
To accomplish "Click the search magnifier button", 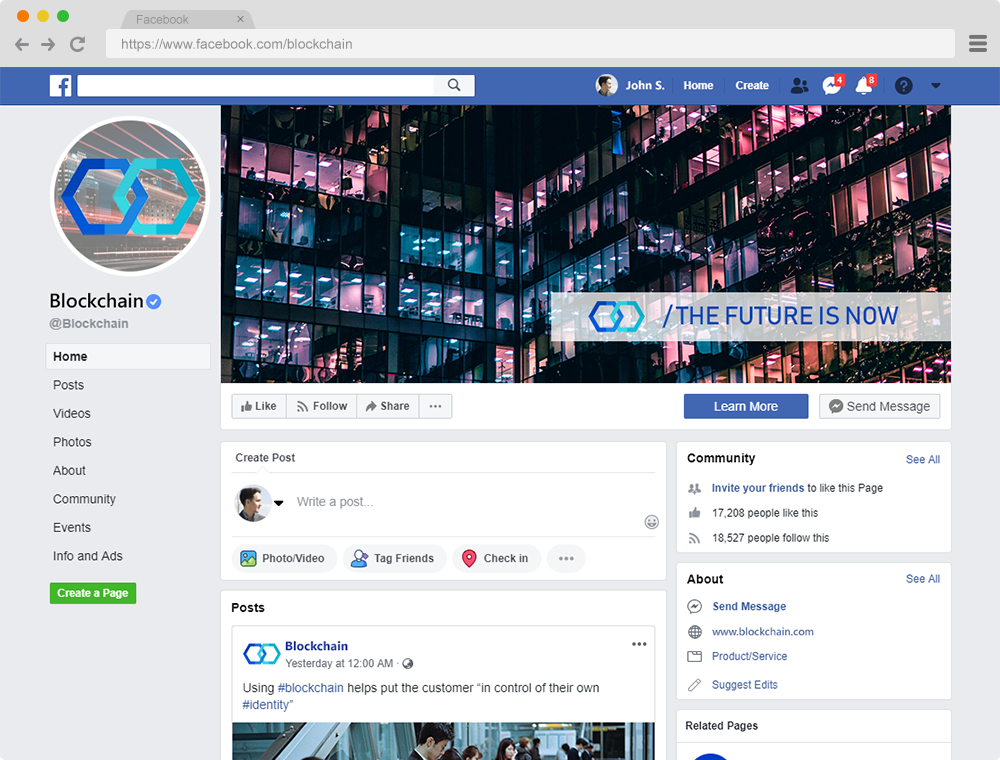I will [454, 85].
